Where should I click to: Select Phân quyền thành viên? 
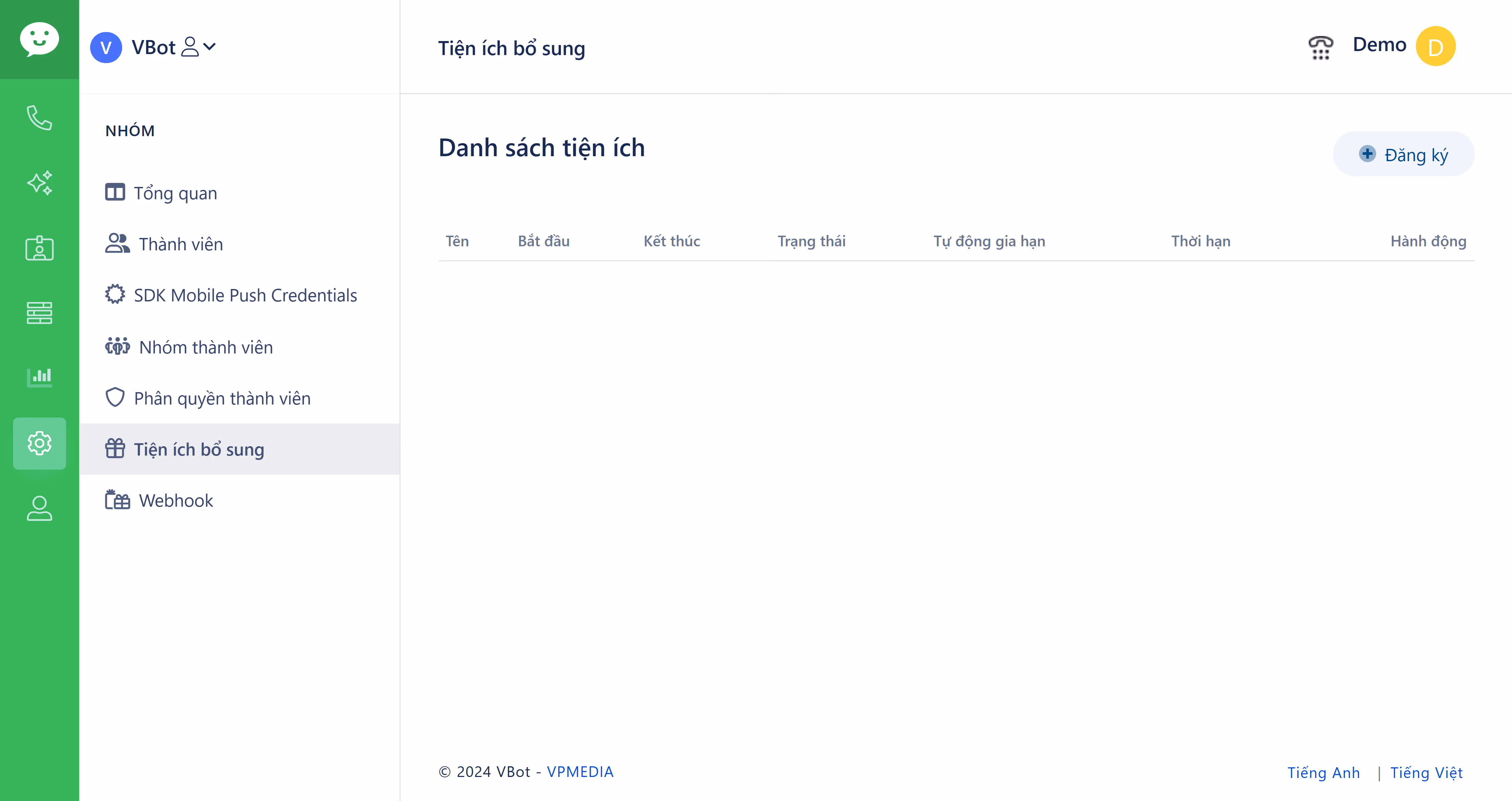click(x=222, y=398)
